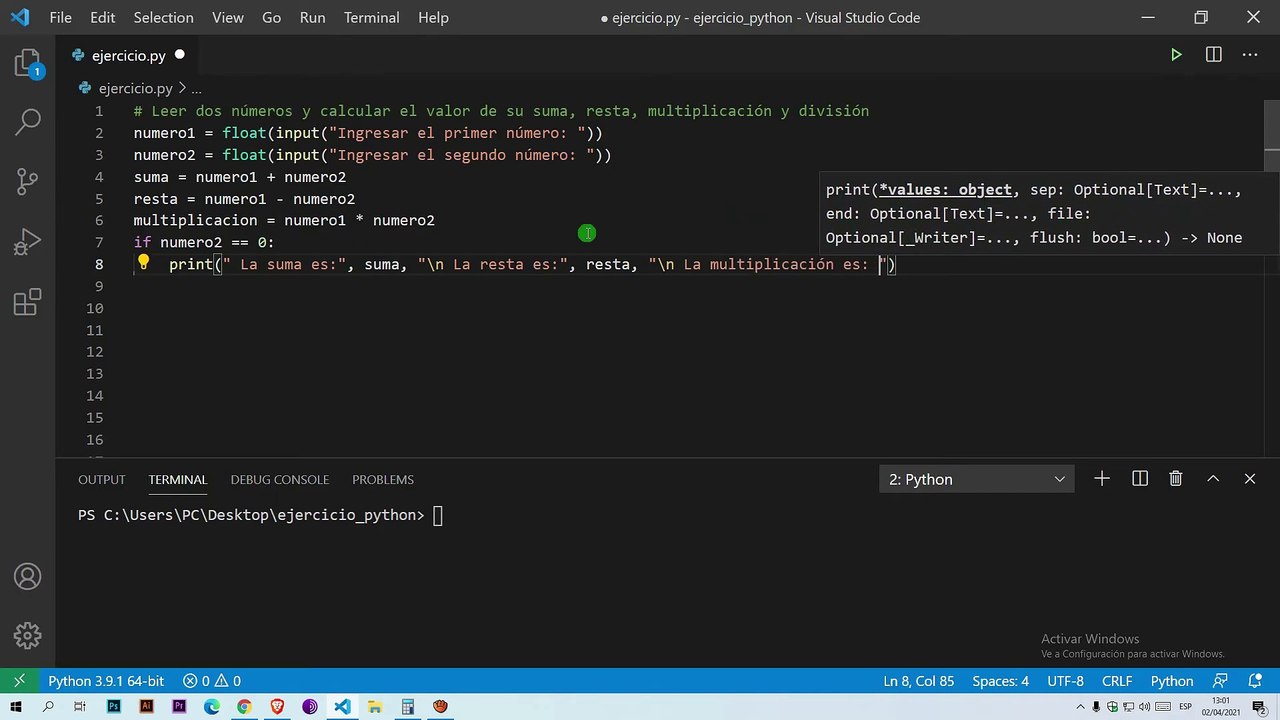Screen dimensions: 1280x720
Task: Click the CRLF end-of-line indicator
Action: 1117,681
